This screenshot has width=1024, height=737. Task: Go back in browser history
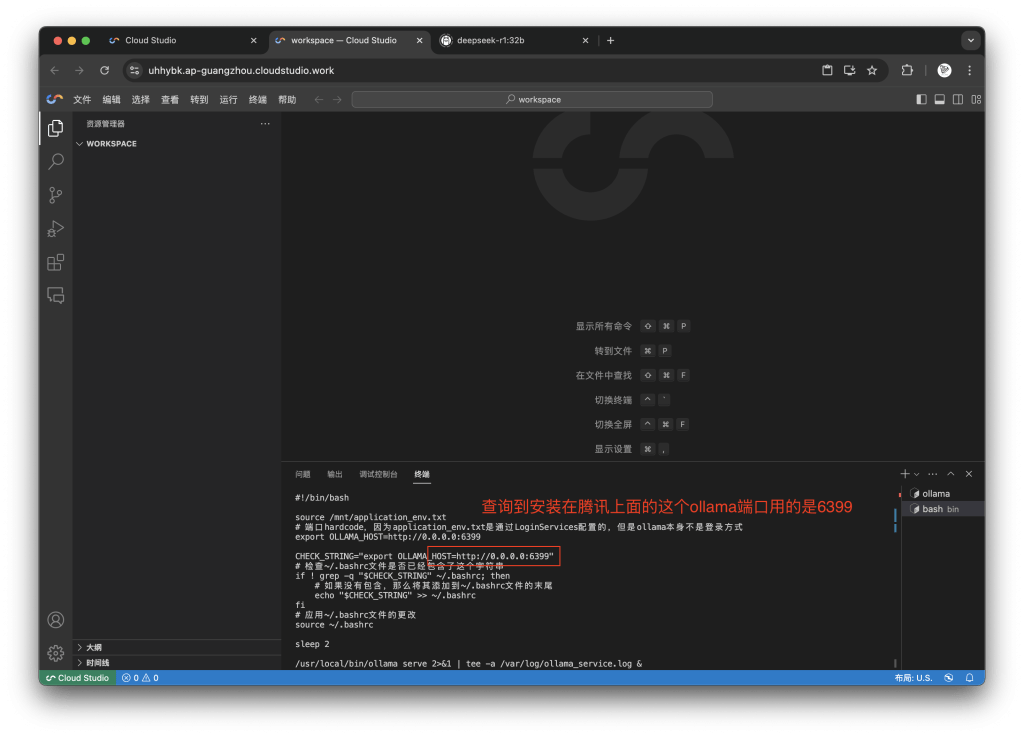(x=55, y=71)
